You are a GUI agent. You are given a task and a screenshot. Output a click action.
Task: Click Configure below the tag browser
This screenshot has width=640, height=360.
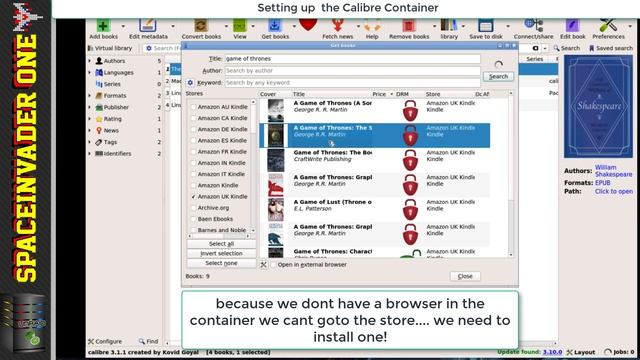point(105,341)
